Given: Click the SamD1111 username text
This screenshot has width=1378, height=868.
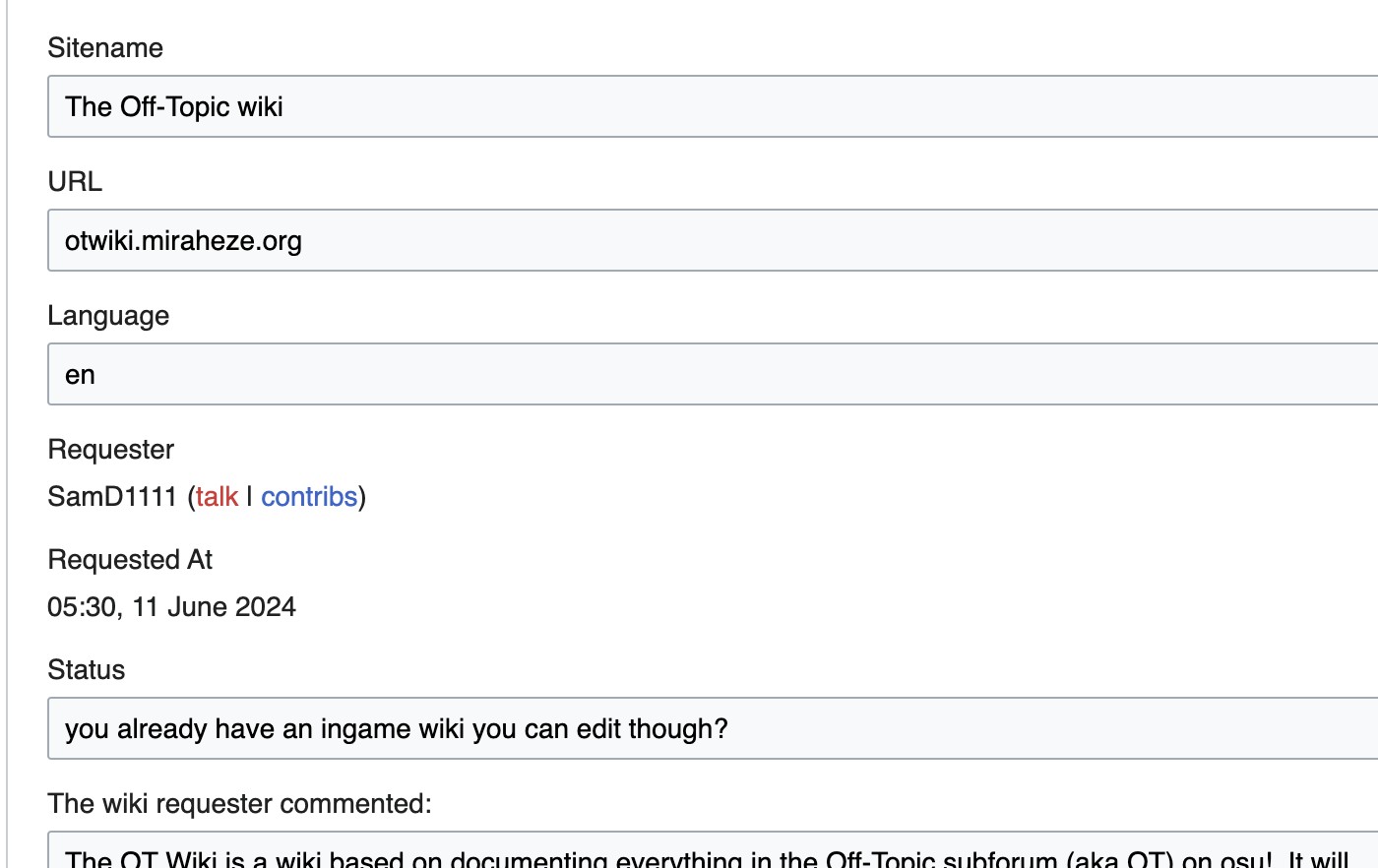Looking at the screenshot, I should pyautogui.click(x=112, y=496).
